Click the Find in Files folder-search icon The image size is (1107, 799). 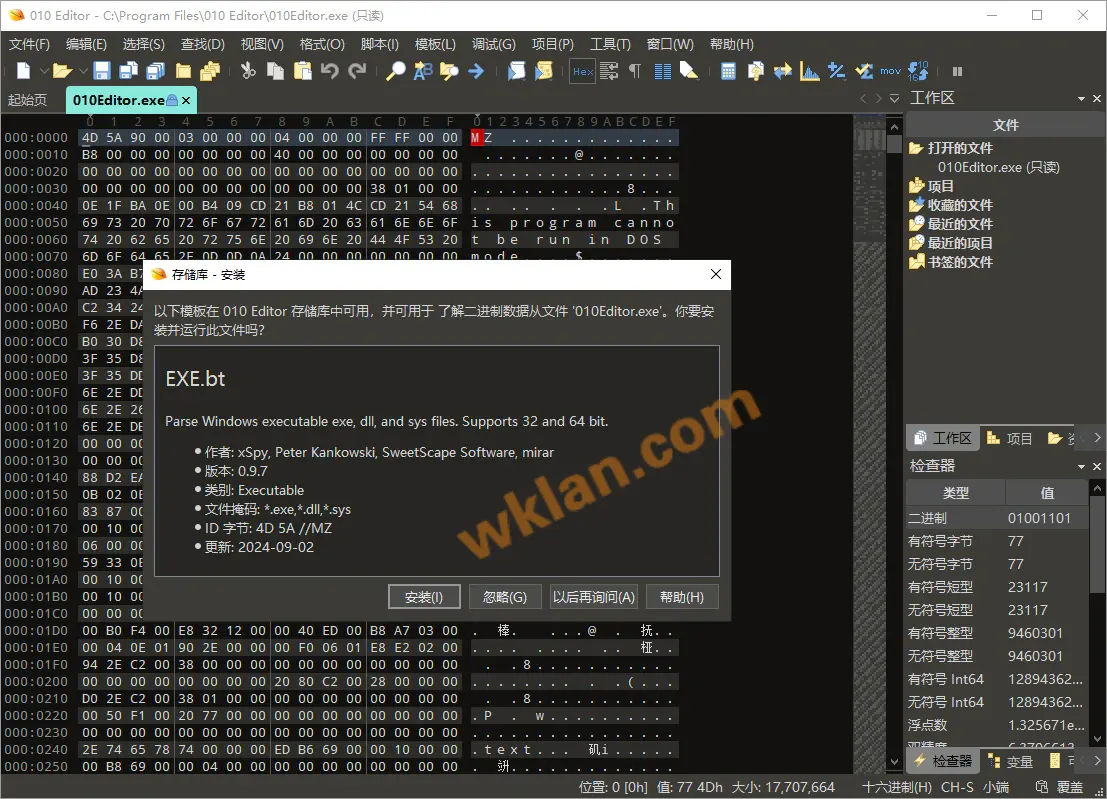449,71
